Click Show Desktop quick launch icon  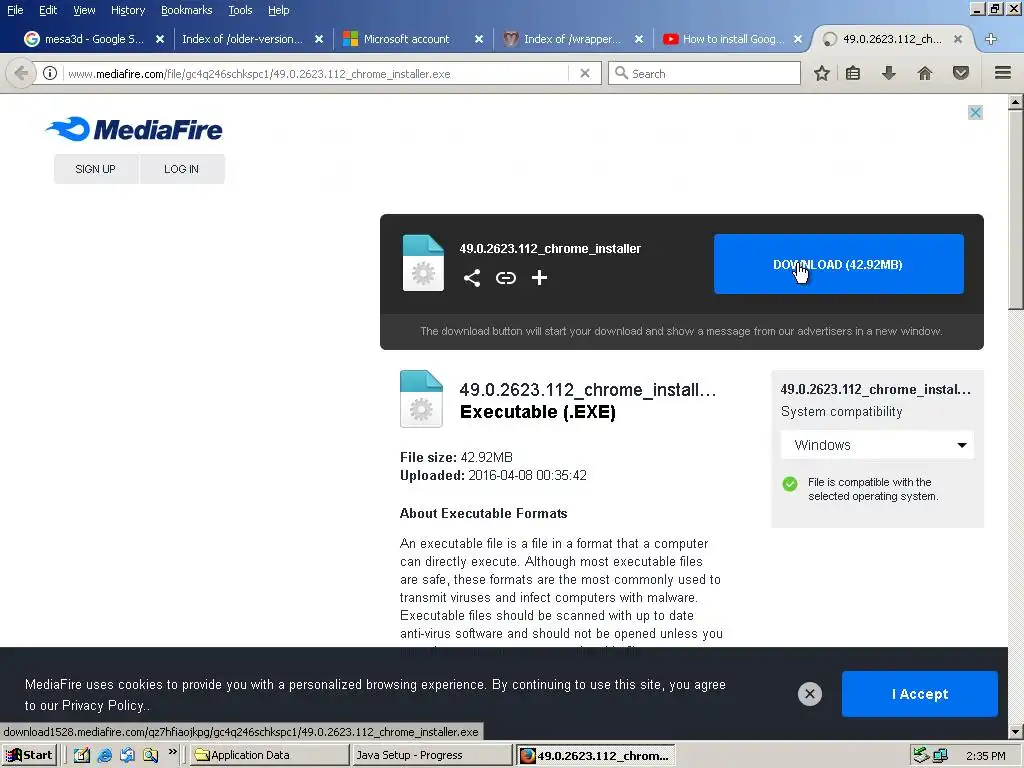click(x=82, y=755)
